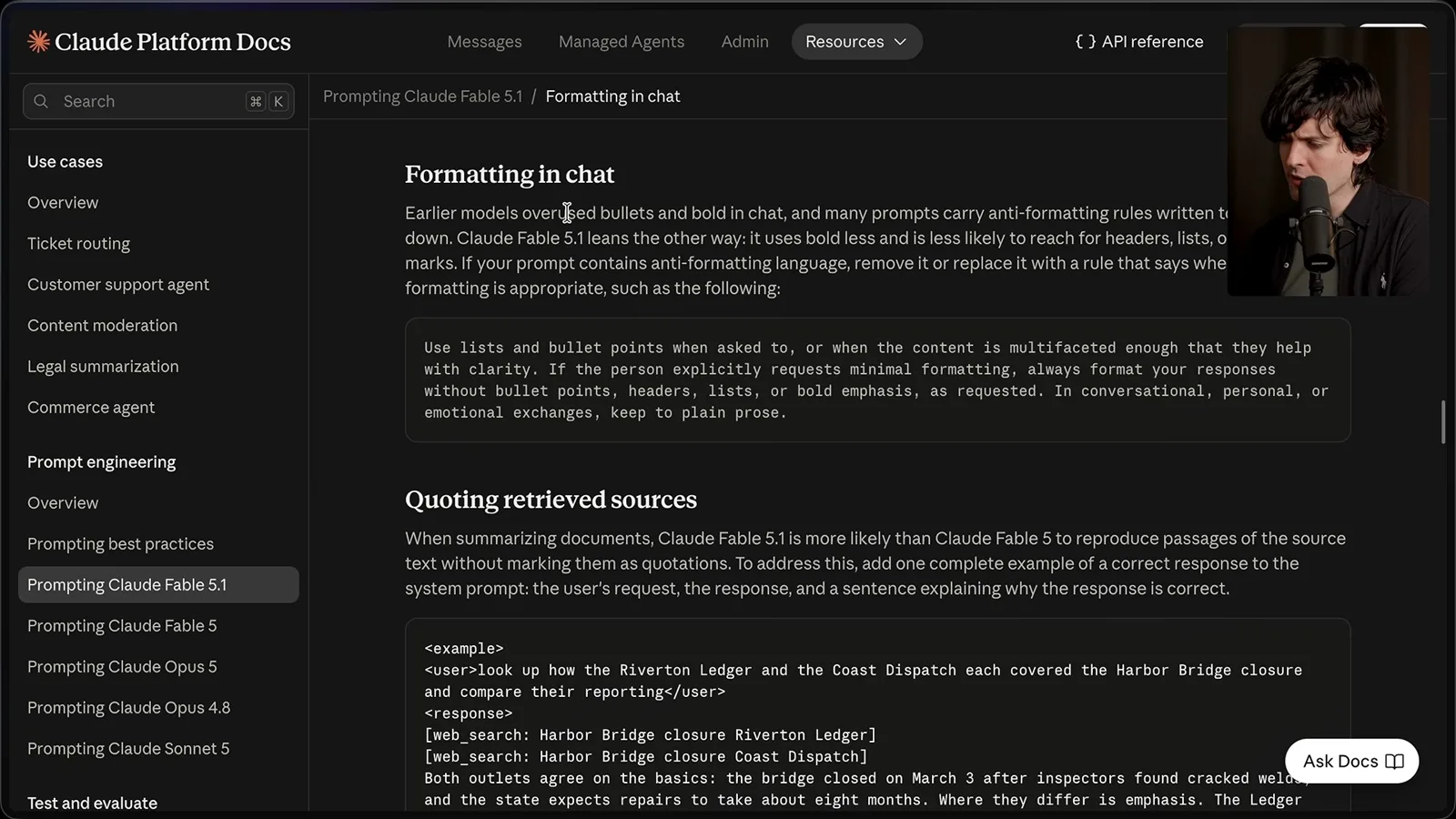1456x819 pixels.
Task: Click the Quoting retrieved sources heading
Action: (551, 500)
